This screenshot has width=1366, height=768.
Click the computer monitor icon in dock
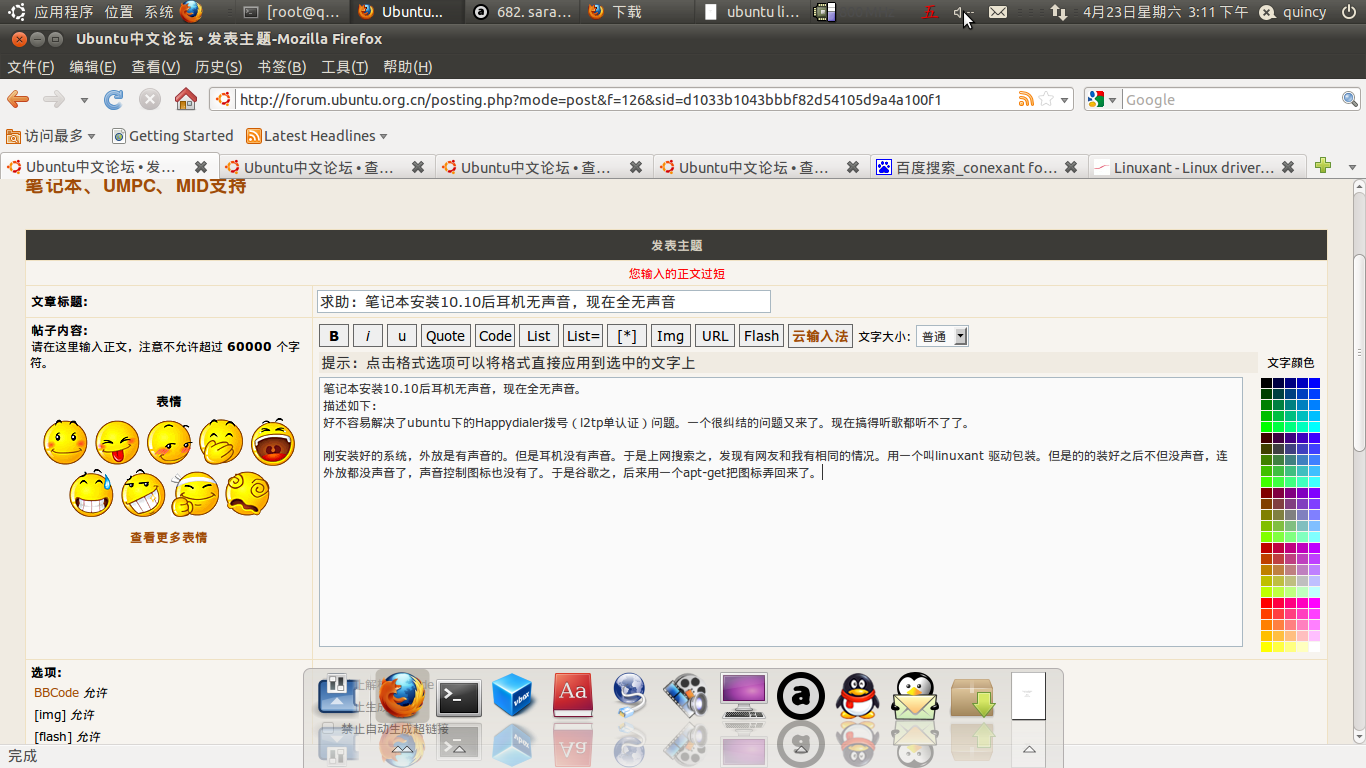pyautogui.click(x=744, y=695)
